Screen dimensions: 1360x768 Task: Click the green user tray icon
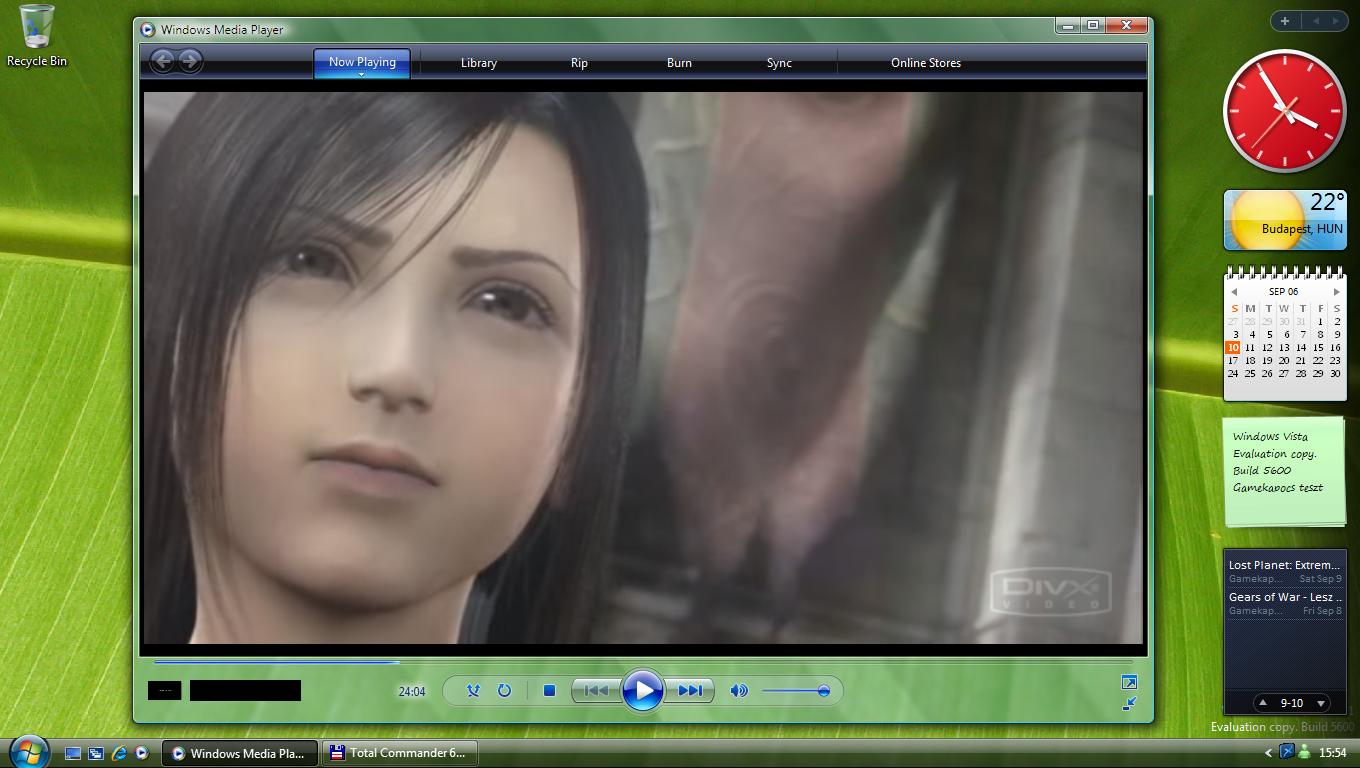click(x=1305, y=753)
